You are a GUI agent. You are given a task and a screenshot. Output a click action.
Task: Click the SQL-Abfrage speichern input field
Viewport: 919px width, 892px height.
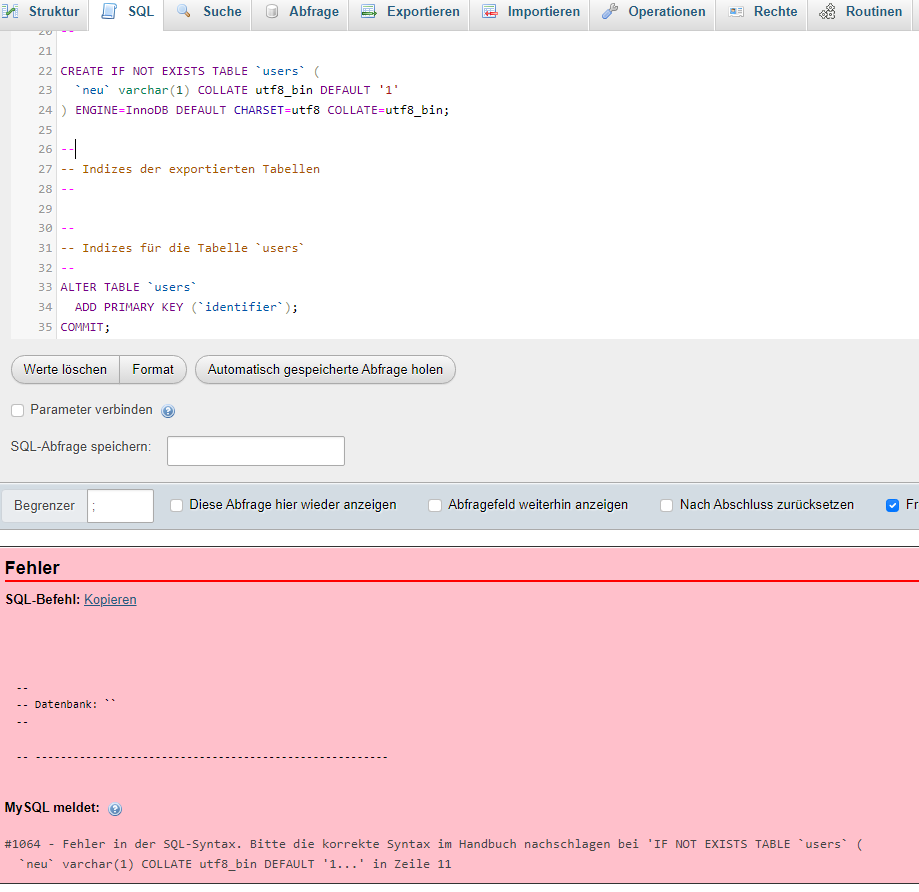256,451
